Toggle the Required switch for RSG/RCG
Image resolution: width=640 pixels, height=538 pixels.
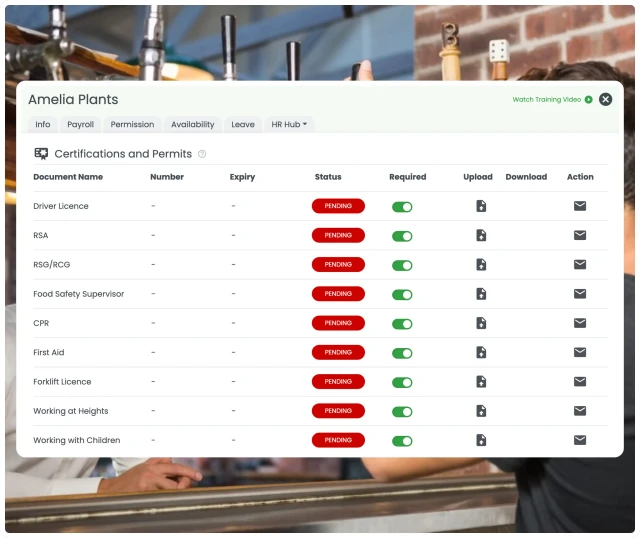402,265
